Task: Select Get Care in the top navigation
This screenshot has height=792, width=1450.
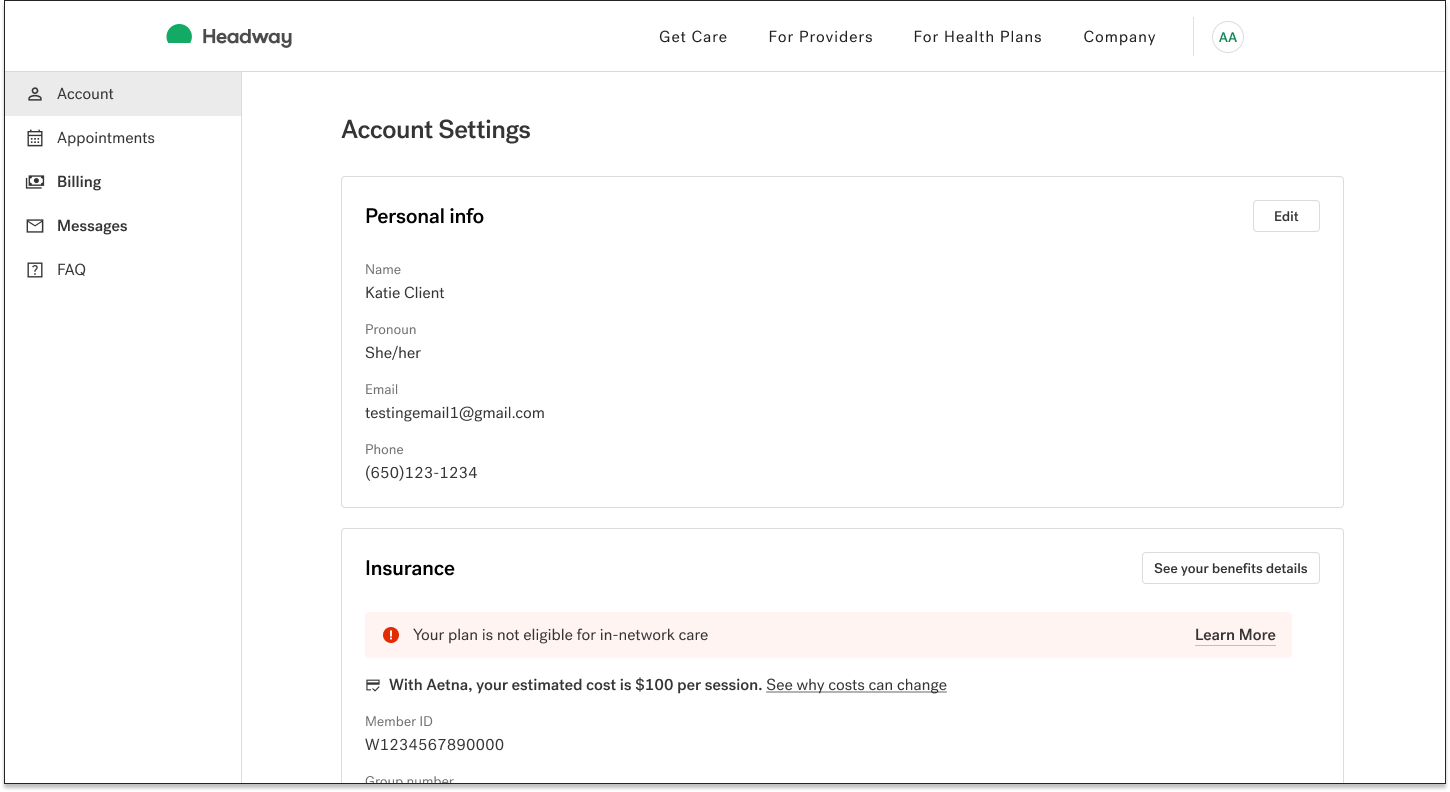Action: coord(693,36)
